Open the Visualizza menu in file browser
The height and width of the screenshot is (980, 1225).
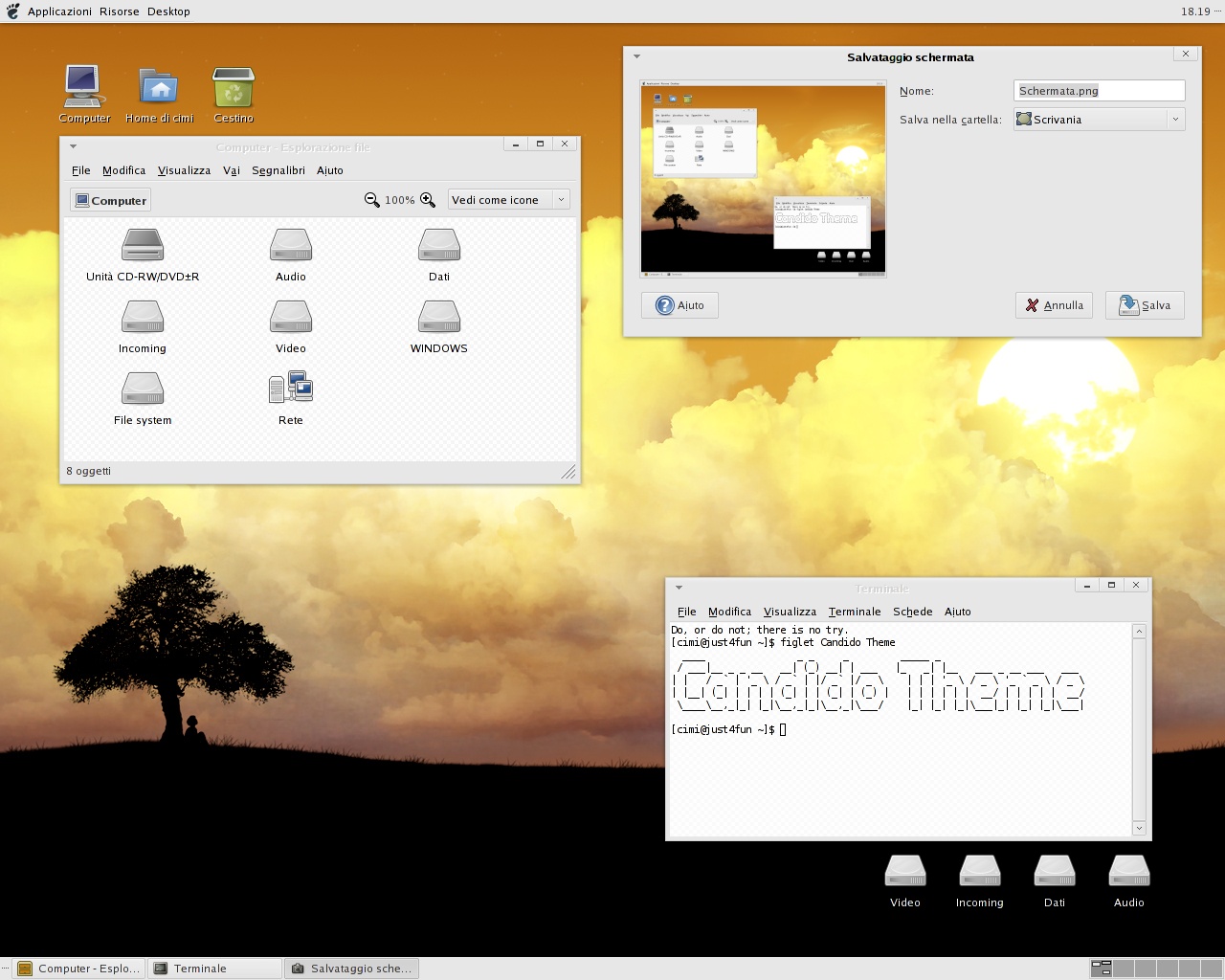[184, 170]
